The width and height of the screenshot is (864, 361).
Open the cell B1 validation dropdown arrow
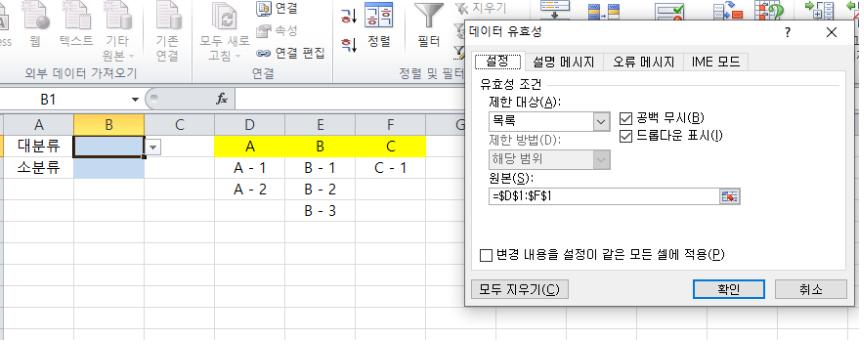point(153,147)
